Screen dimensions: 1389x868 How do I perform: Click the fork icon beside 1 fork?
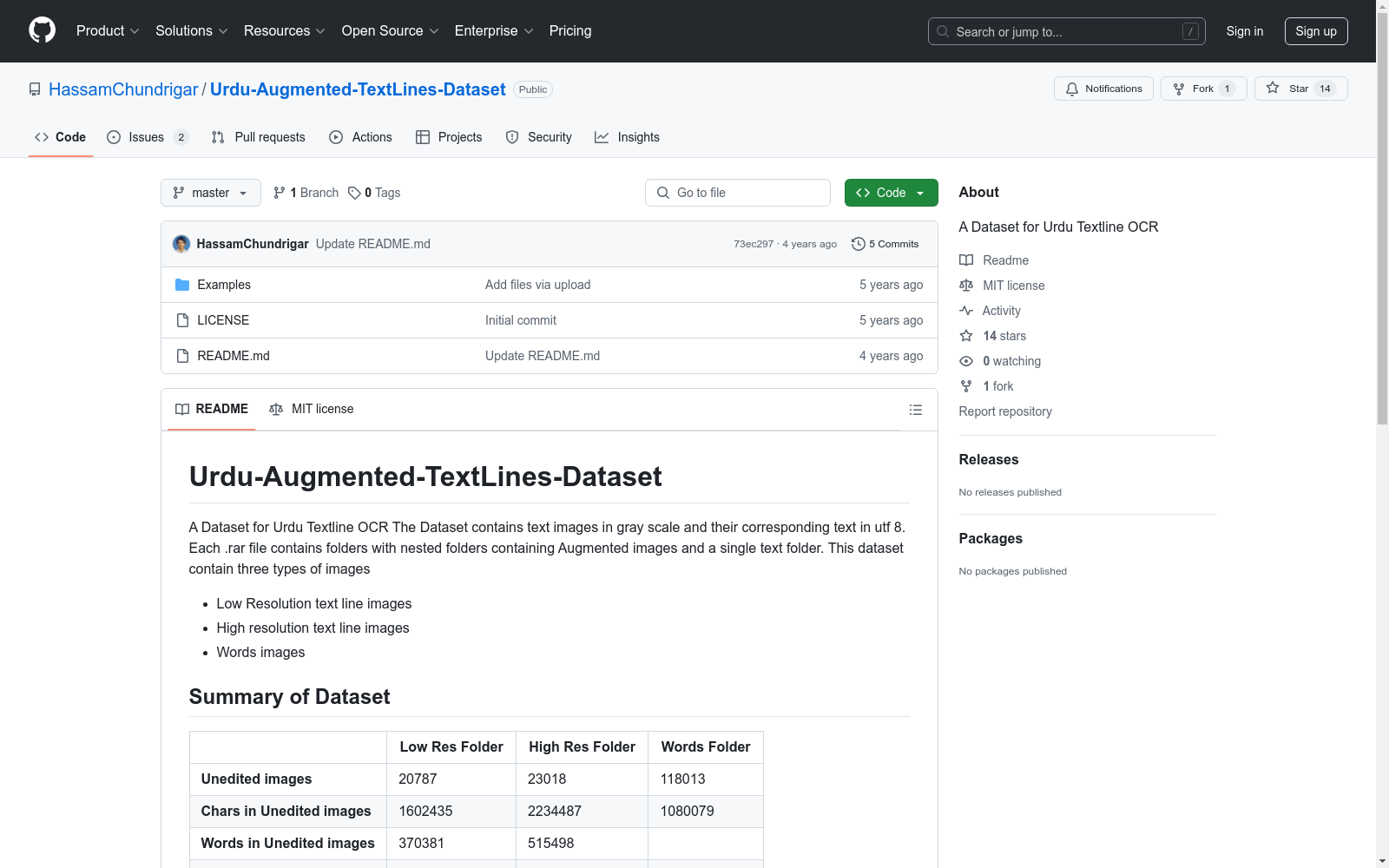pyautogui.click(x=966, y=386)
